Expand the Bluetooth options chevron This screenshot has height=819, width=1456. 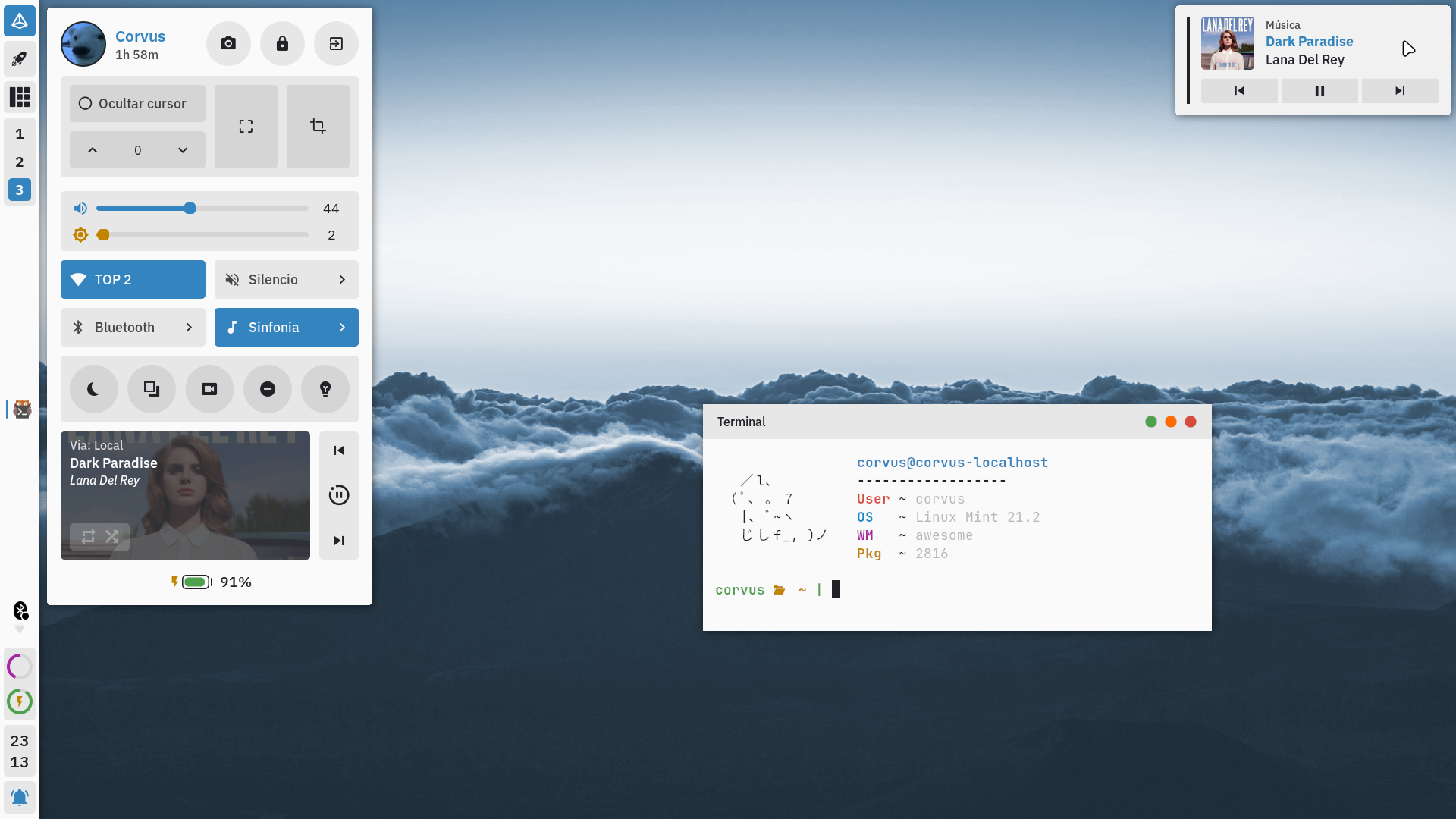(189, 328)
